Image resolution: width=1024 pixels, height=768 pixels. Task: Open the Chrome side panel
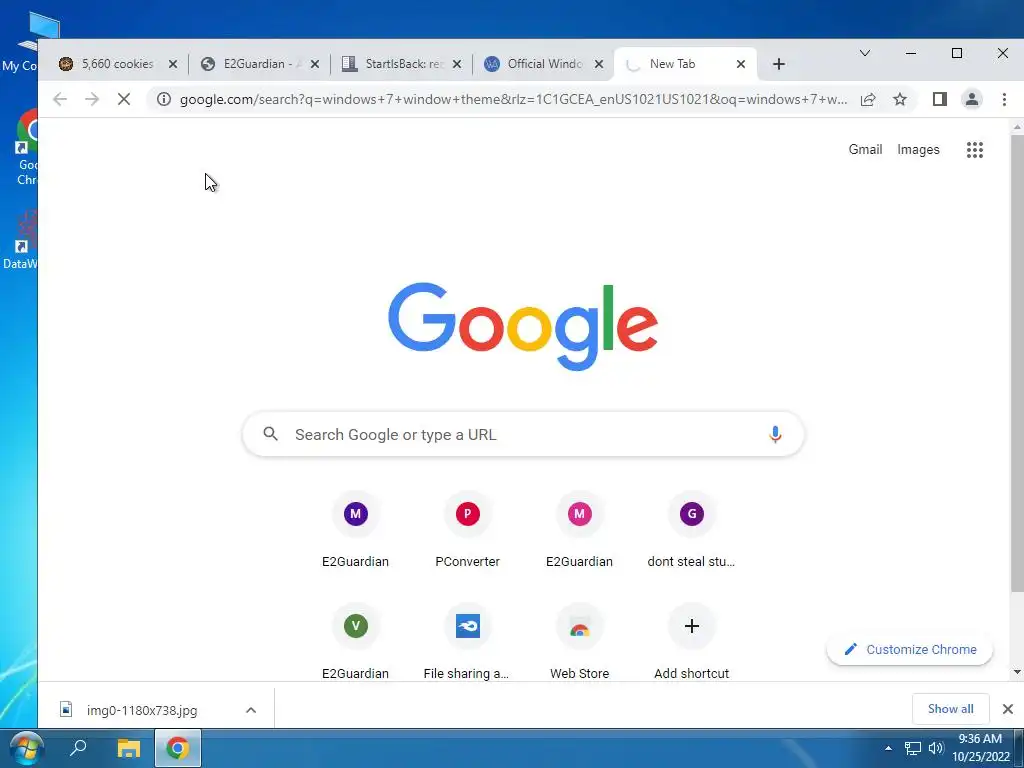coord(940,99)
